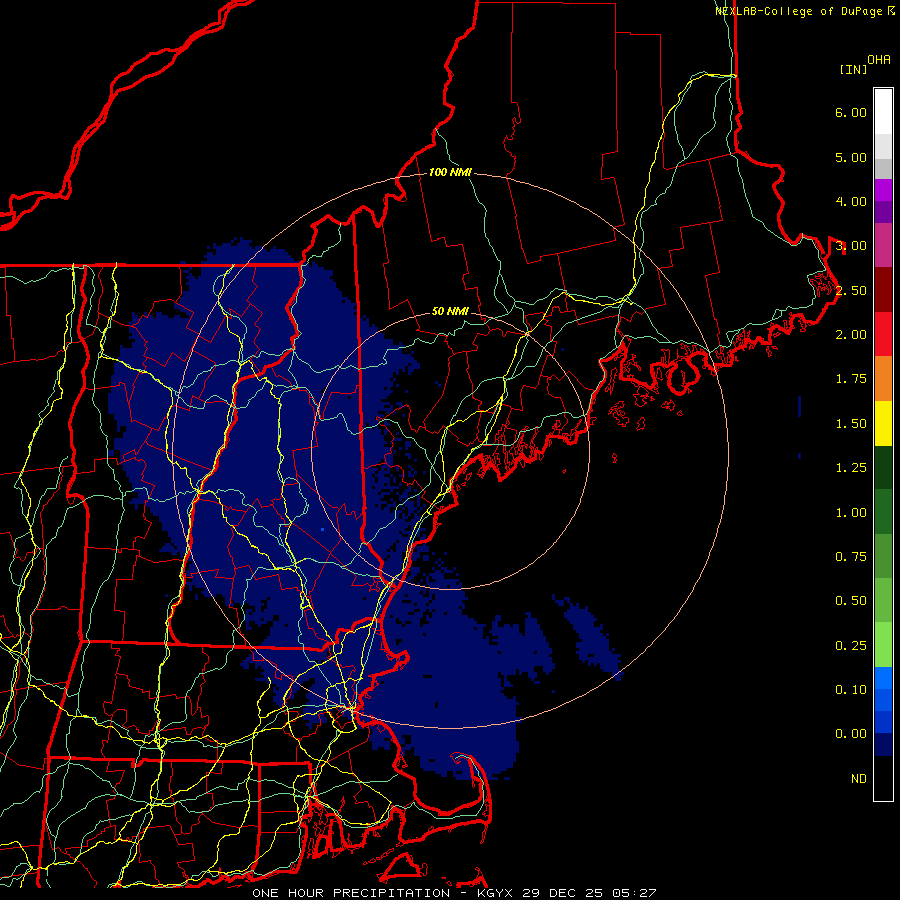
Task: Select the 0.50 legend value
Action: coord(851,601)
